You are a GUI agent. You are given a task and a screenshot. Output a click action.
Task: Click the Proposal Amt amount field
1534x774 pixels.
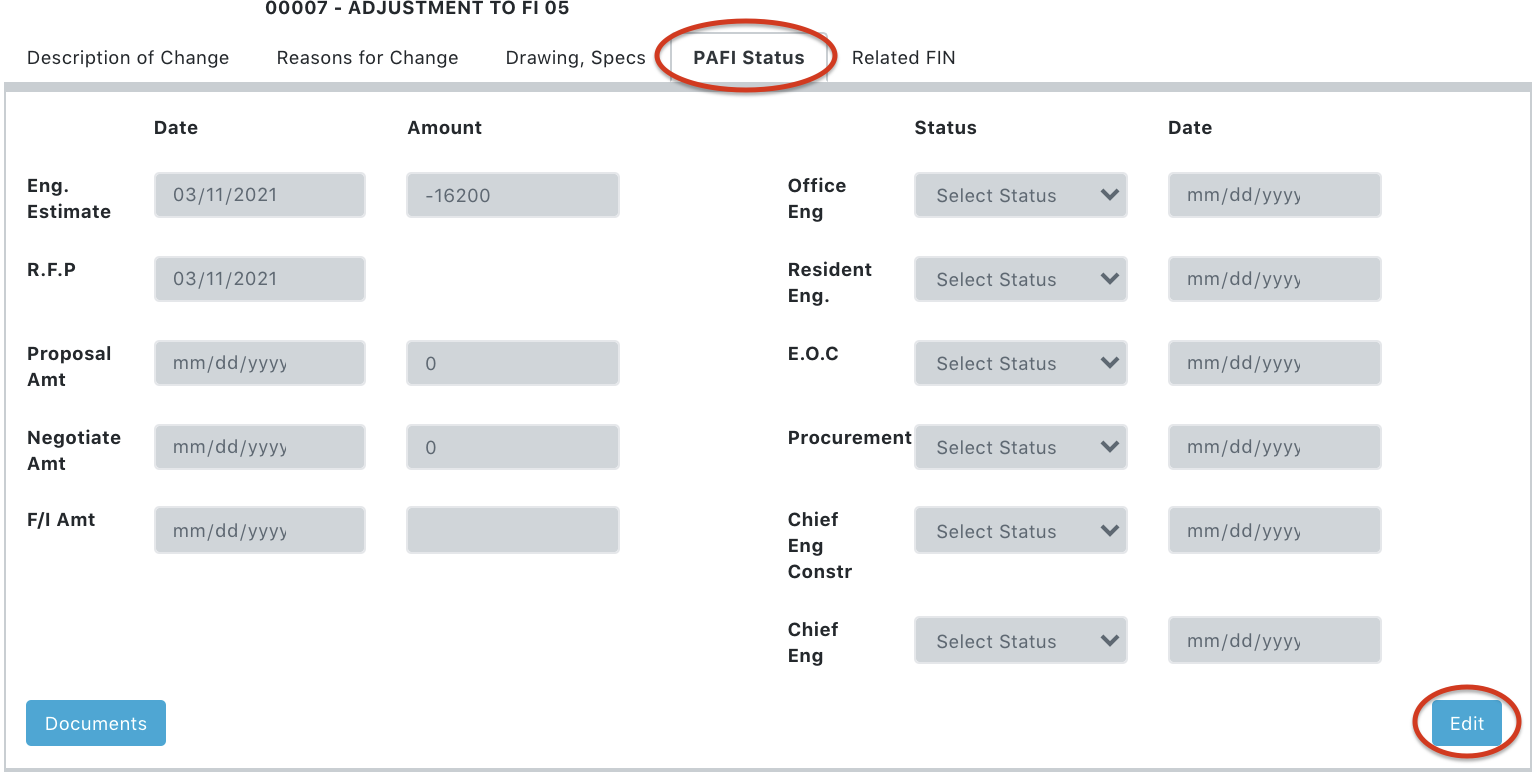pyautogui.click(x=512, y=363)
